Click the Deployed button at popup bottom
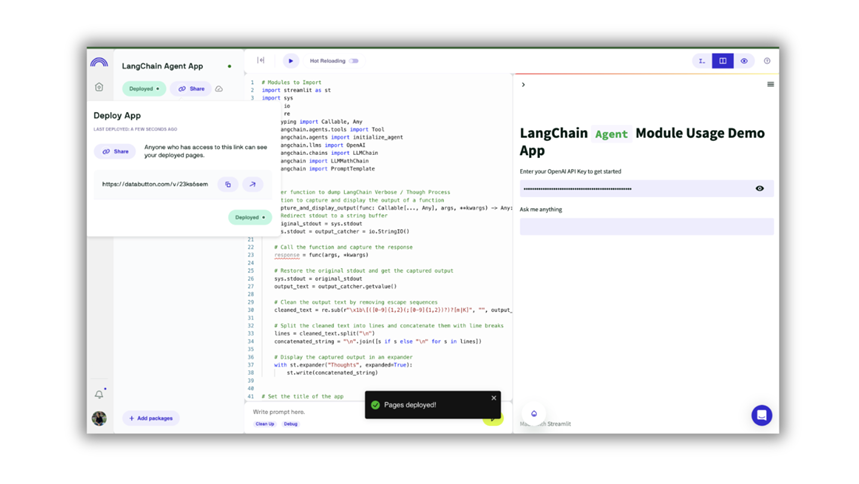 [x=250, y=218]
